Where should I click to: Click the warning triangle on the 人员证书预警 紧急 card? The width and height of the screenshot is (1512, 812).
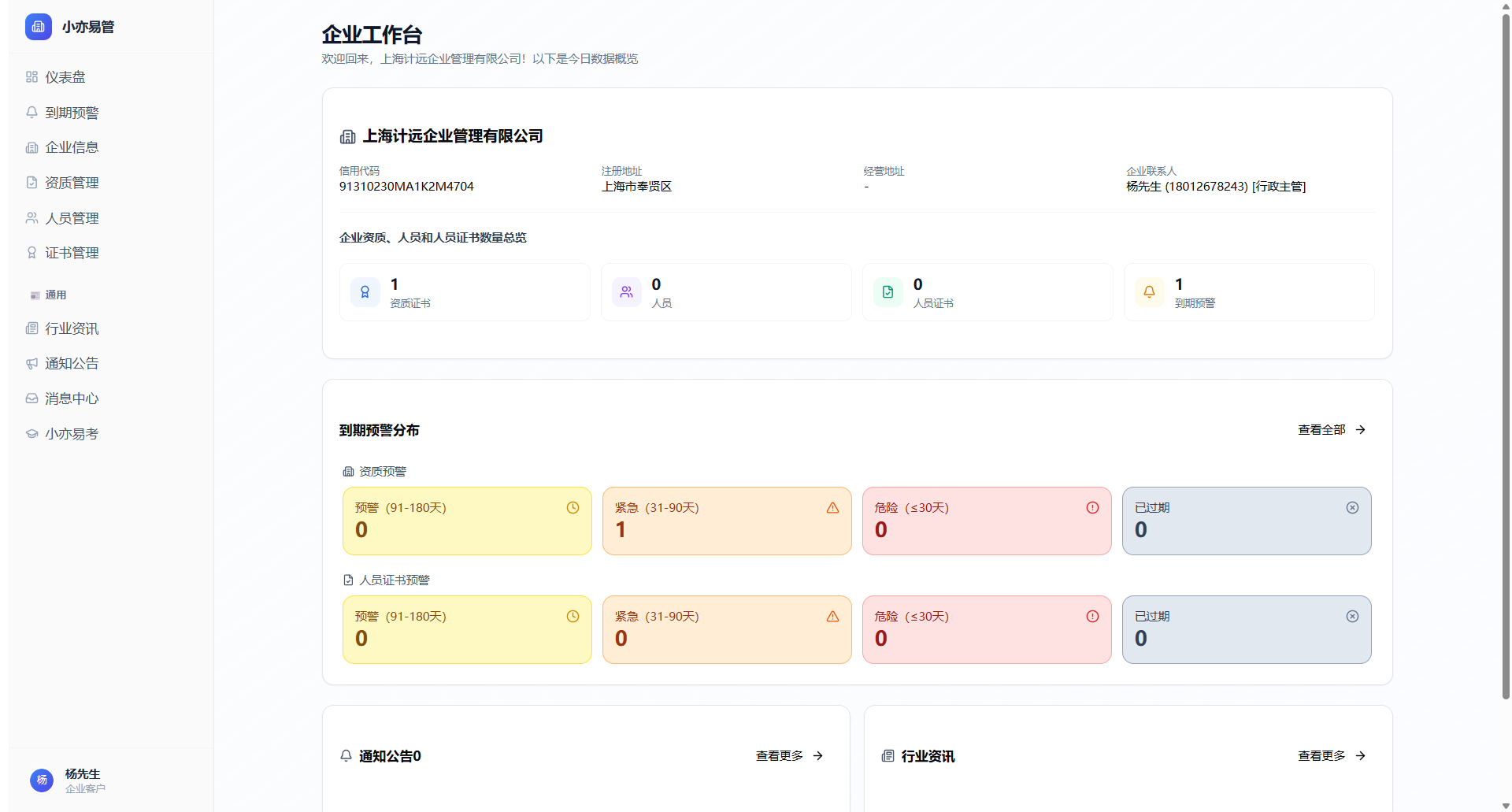tap(832, 617)
